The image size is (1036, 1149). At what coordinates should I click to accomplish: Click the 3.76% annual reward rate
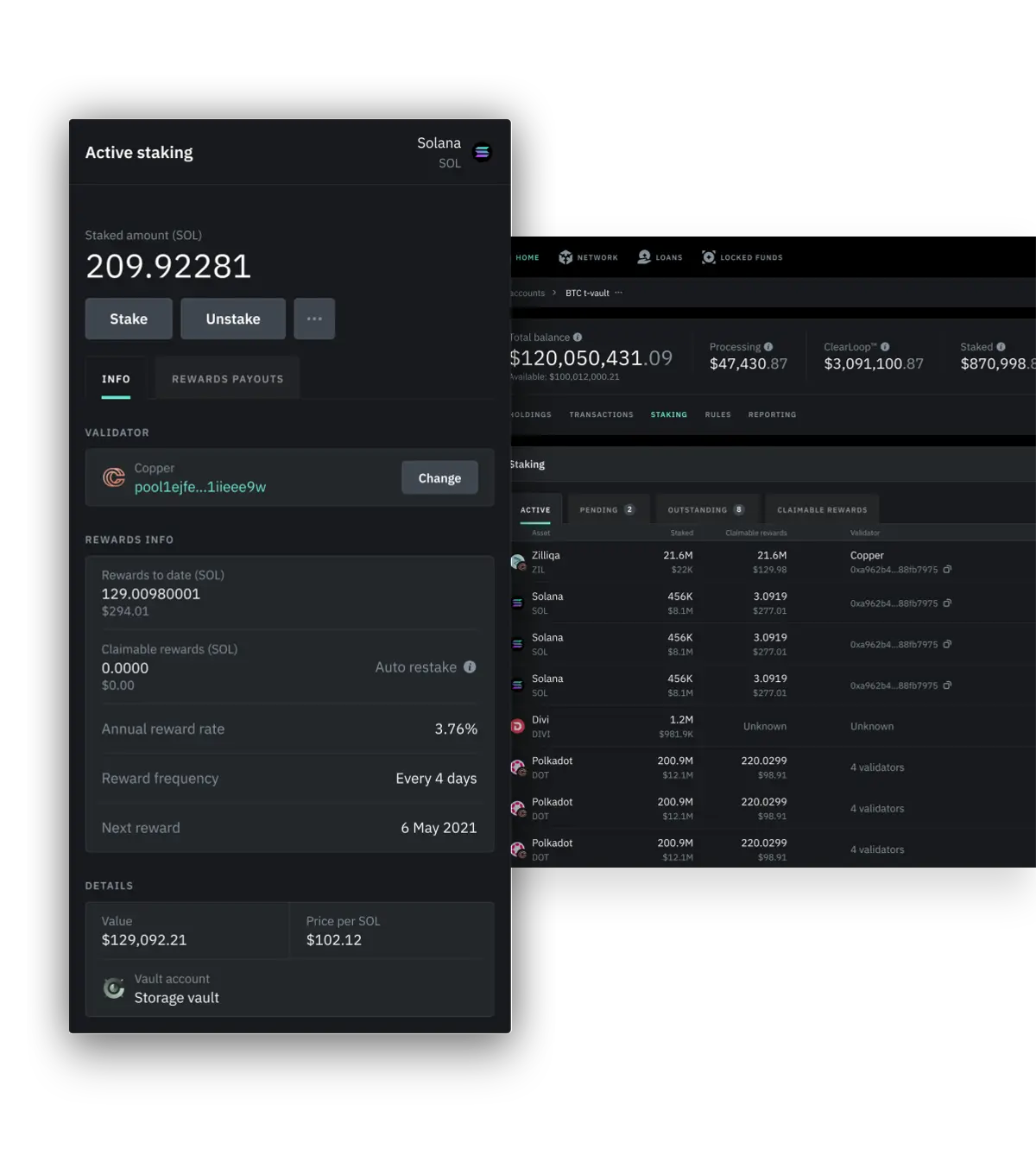pyautogui.click(x=456, y=729)
